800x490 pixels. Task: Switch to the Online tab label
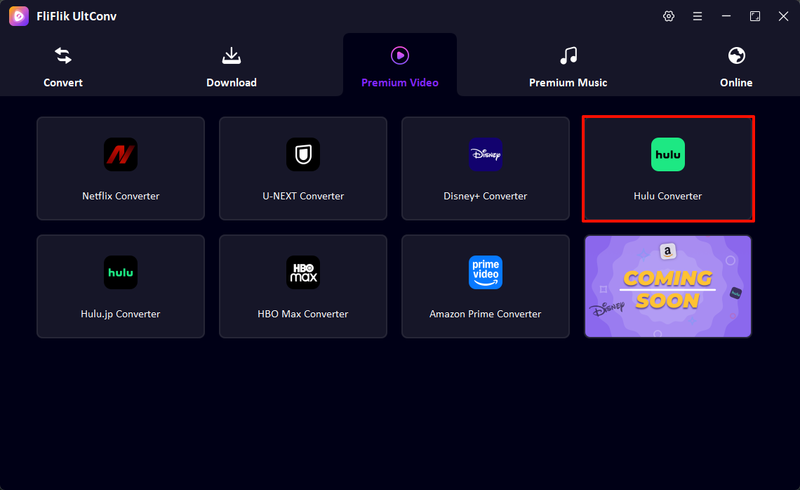point(736,83)
